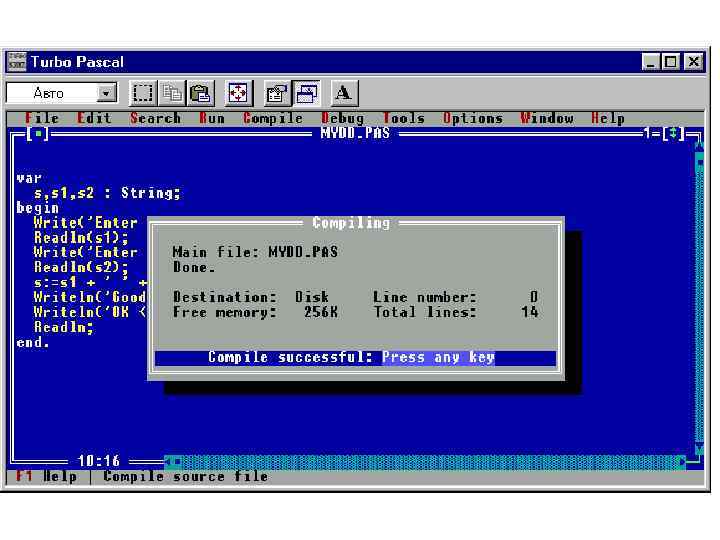Click the editor window close box
The image size is (720, 540).
click(39, 134)
